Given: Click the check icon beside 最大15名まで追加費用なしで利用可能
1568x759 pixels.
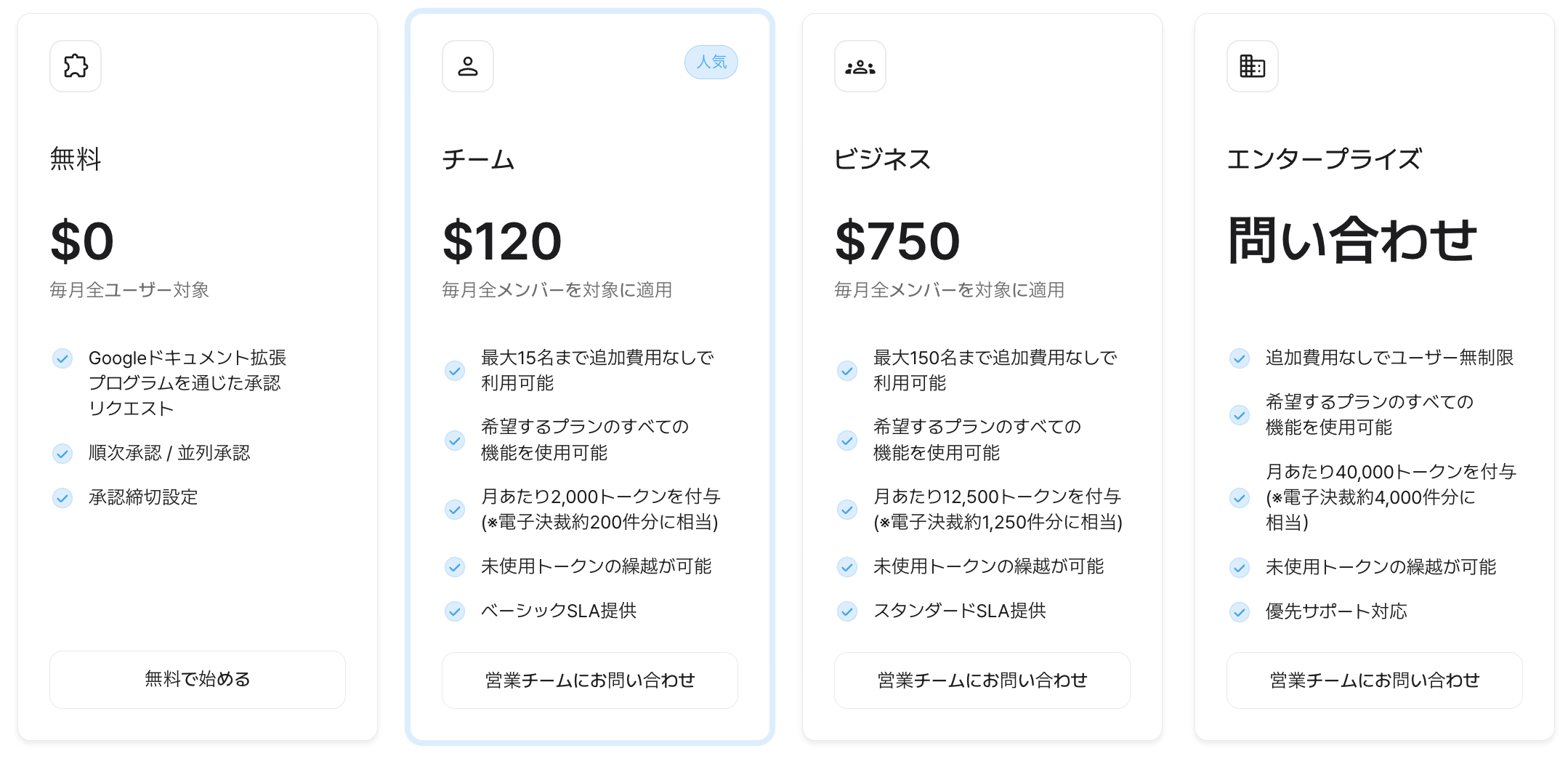Looking at the screenshot, I should pyautogui.click(x=455, y=371).
